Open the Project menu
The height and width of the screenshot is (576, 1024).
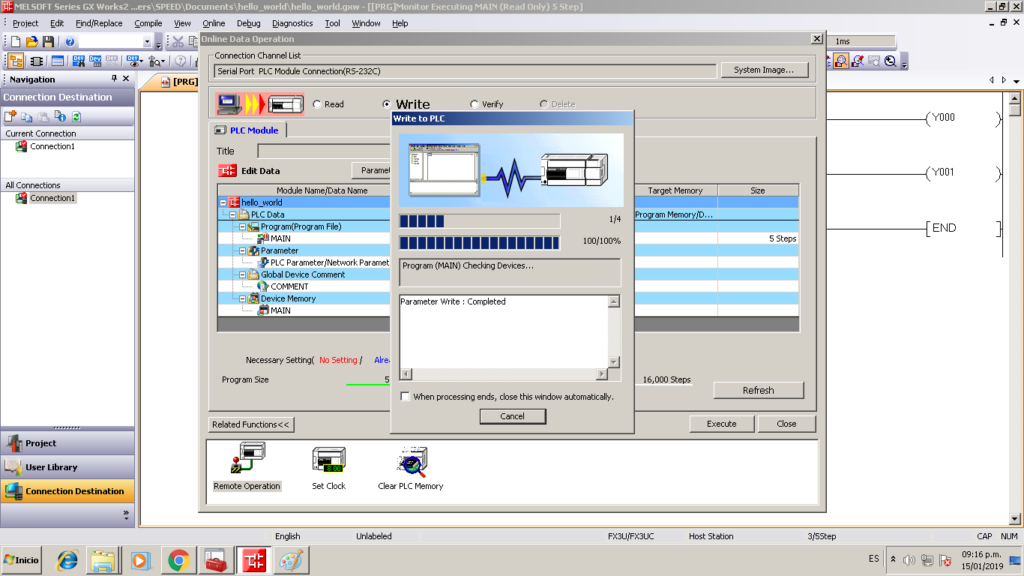25,24
